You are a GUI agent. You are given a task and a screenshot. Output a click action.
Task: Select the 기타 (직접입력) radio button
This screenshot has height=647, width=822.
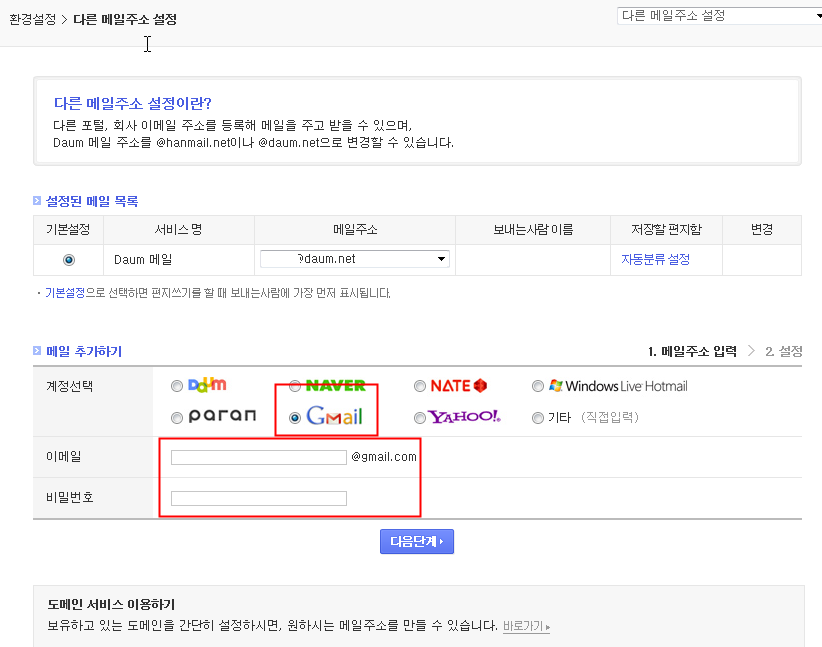pos(537,418)
